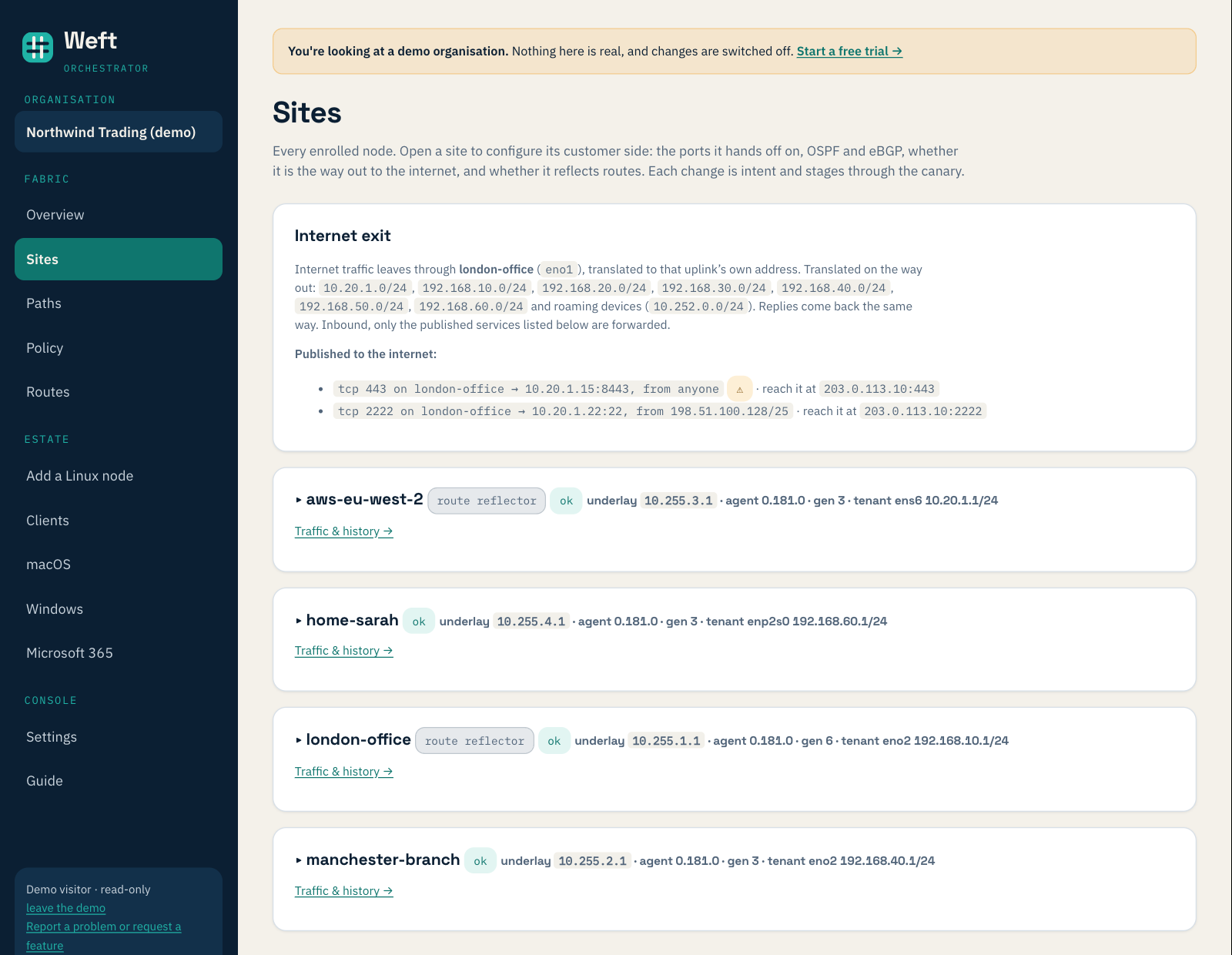Click the route reflector badge on london-office
1232x955 pixels.
474,741
